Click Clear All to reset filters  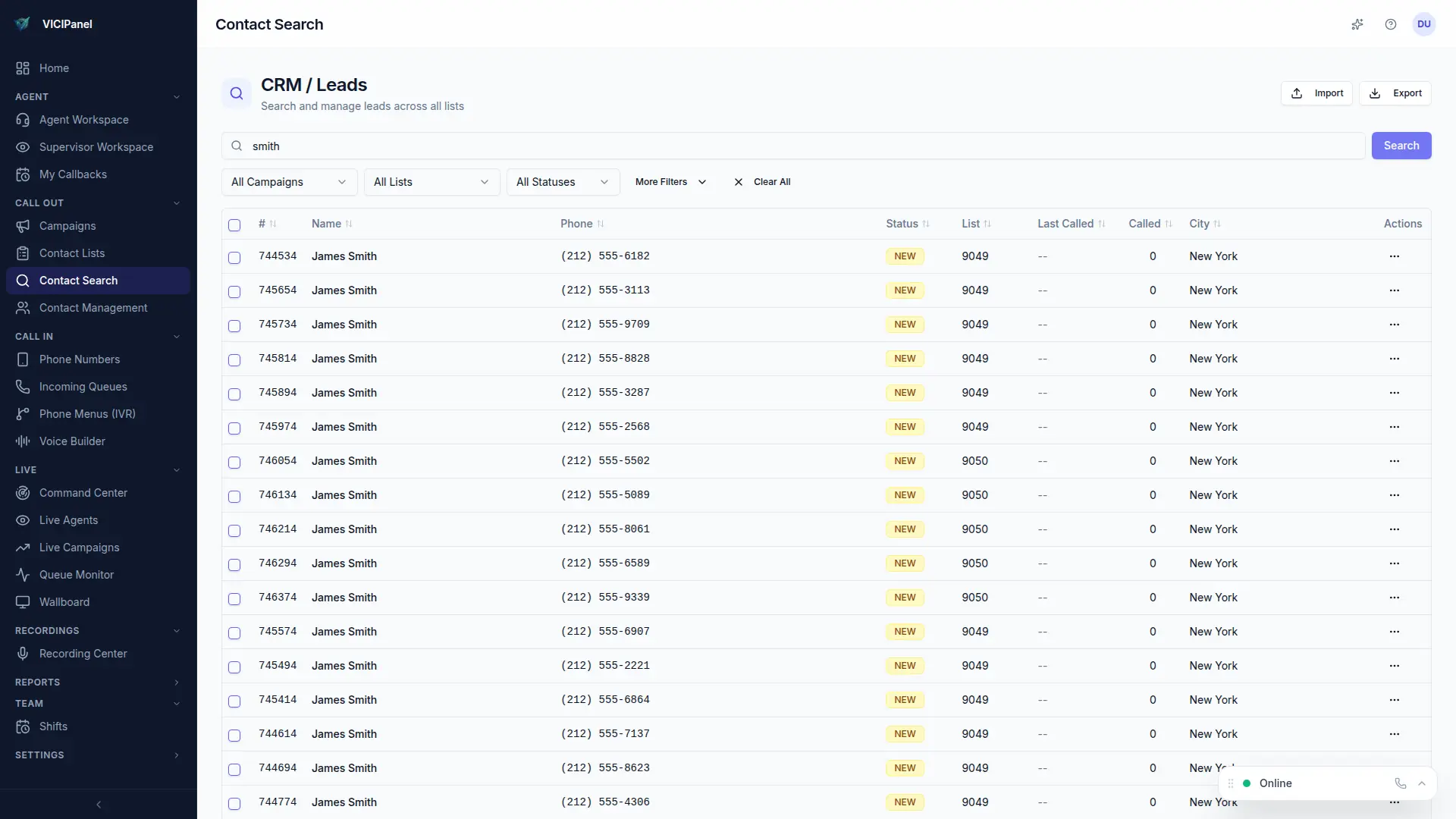point(771,182)
